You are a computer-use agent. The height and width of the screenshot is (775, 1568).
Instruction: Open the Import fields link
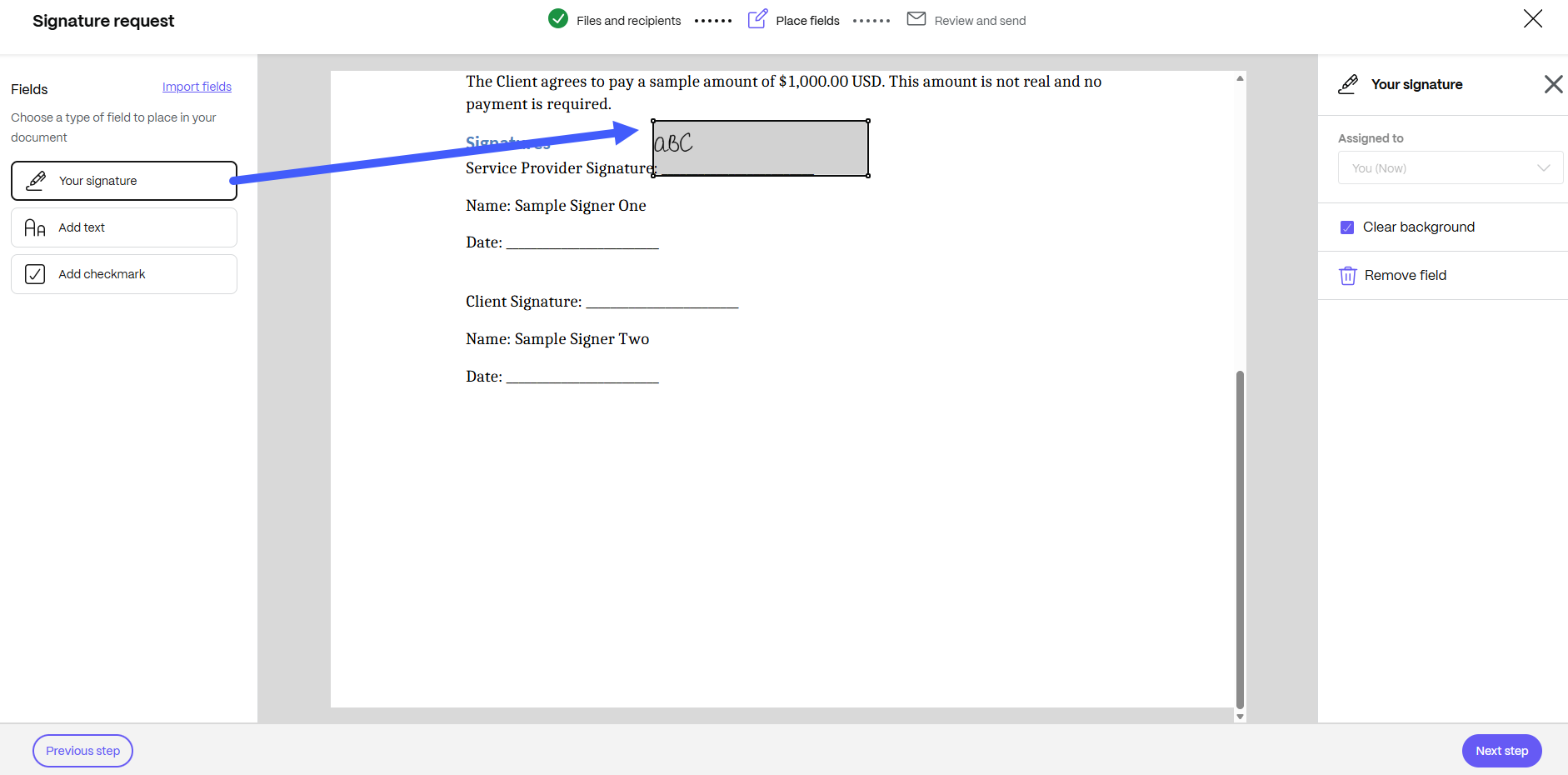[197, 86]
